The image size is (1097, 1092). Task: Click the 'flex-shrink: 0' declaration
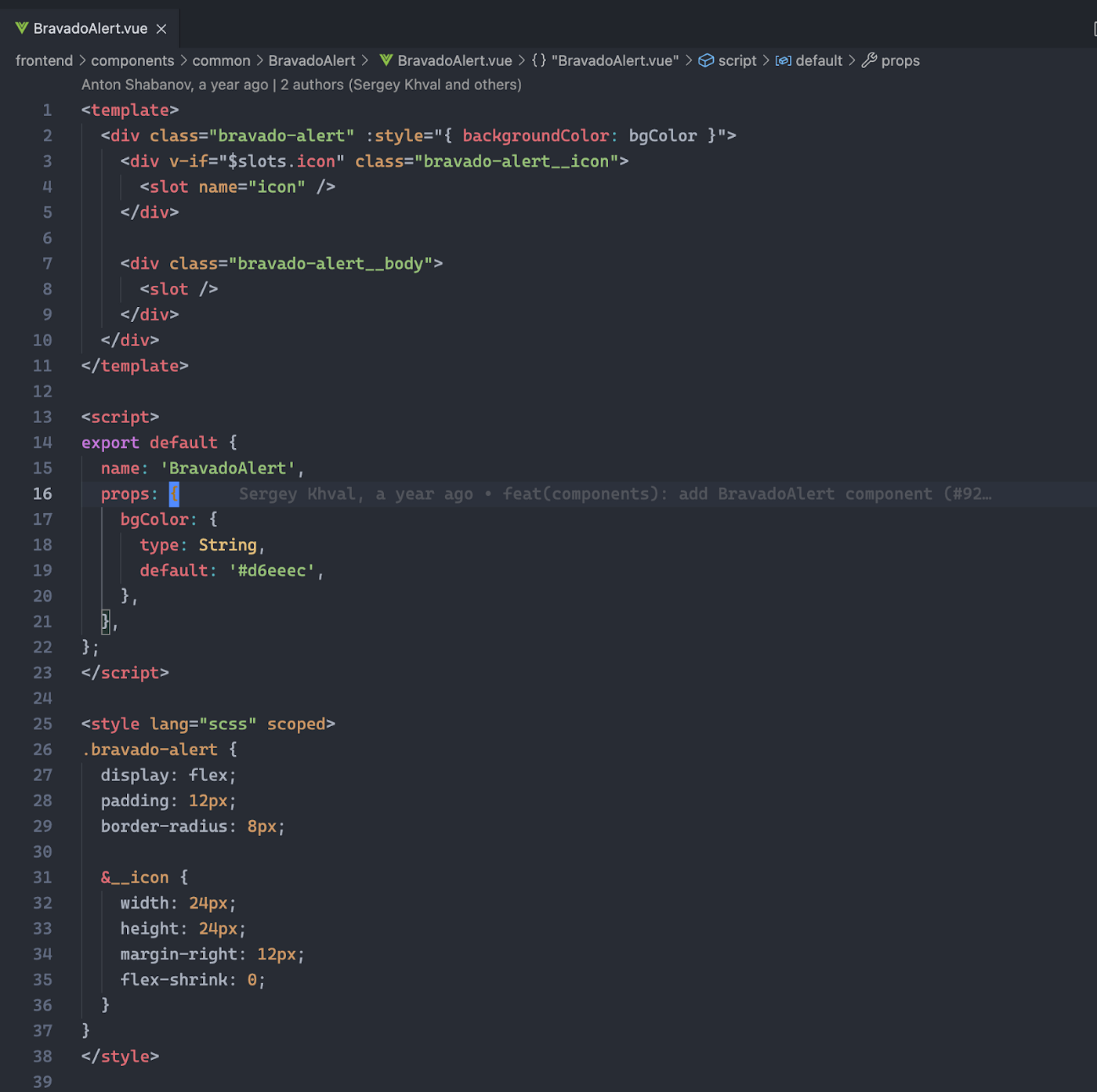click(193, 980)
